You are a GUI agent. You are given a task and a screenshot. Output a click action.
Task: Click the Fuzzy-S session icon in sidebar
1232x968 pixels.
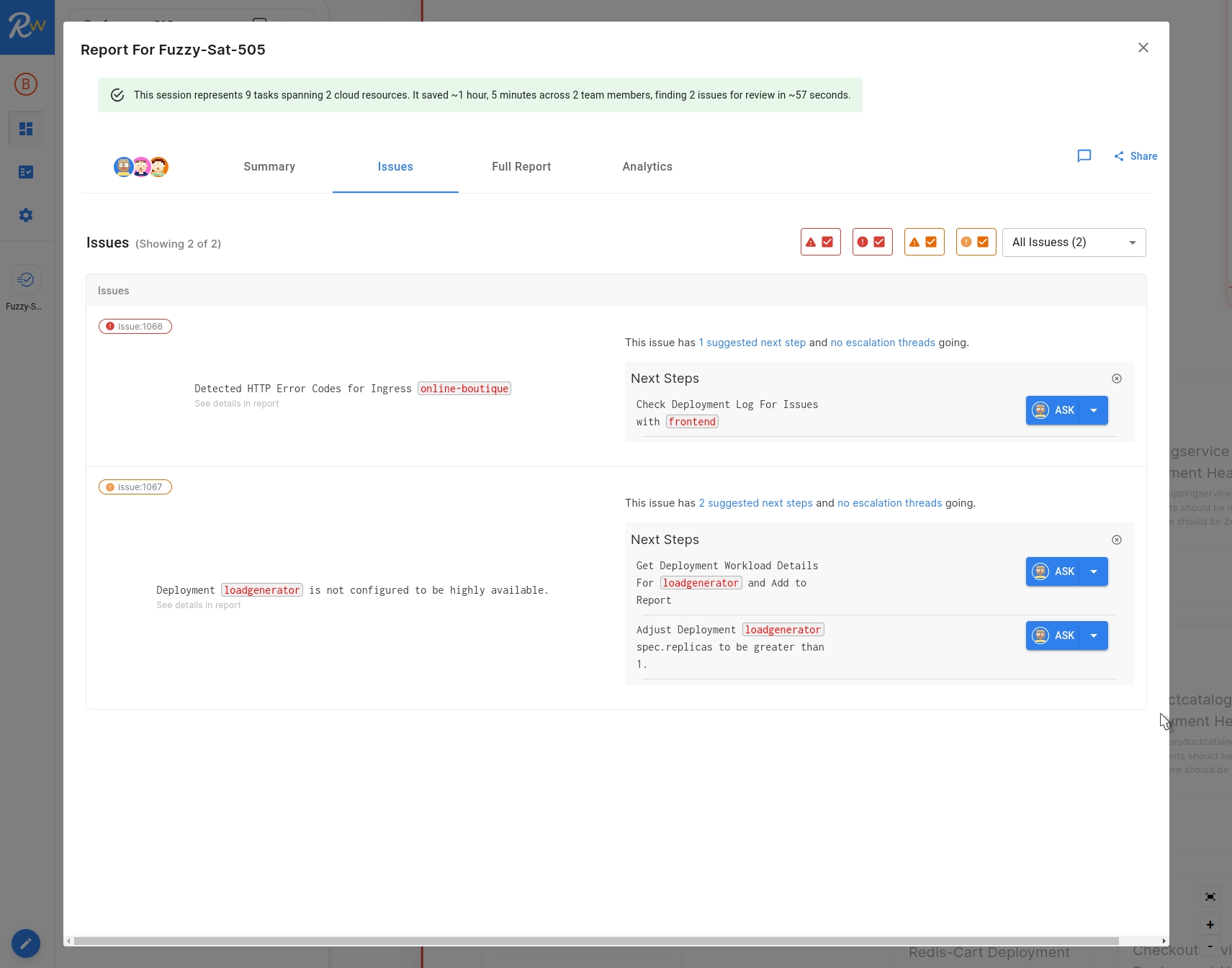pyautogui.click(x=26, y=280)
